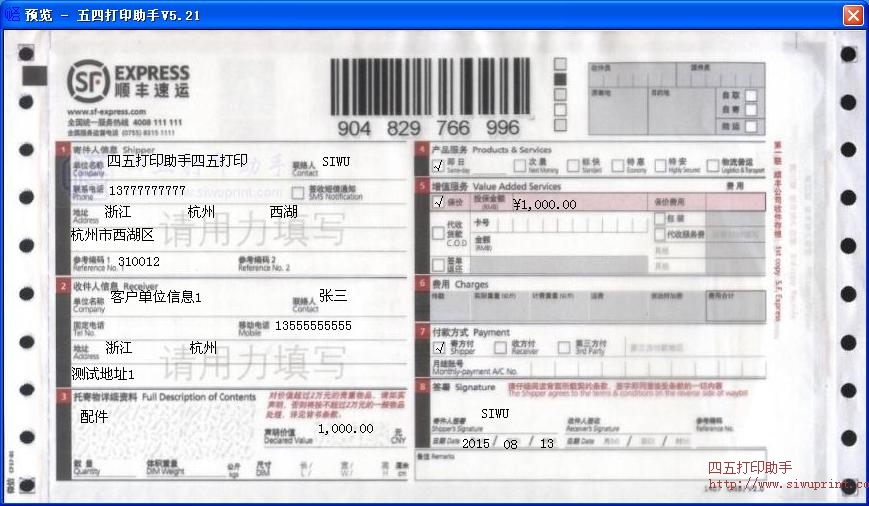Toggle the 即日 Same-day checkbox

click(438, 165)
